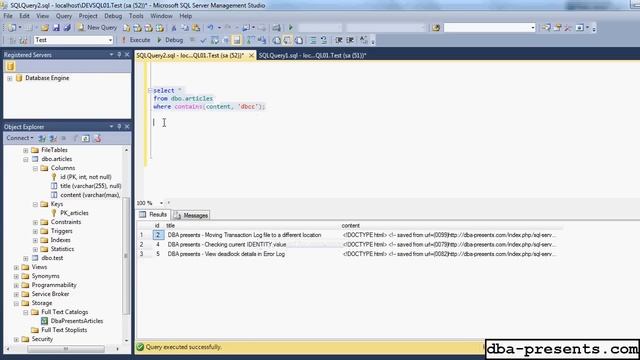Open the available databases combo box showing Test
Image resolution: width=640 pixels, height=360 pixels.
[x=73, y=40]
